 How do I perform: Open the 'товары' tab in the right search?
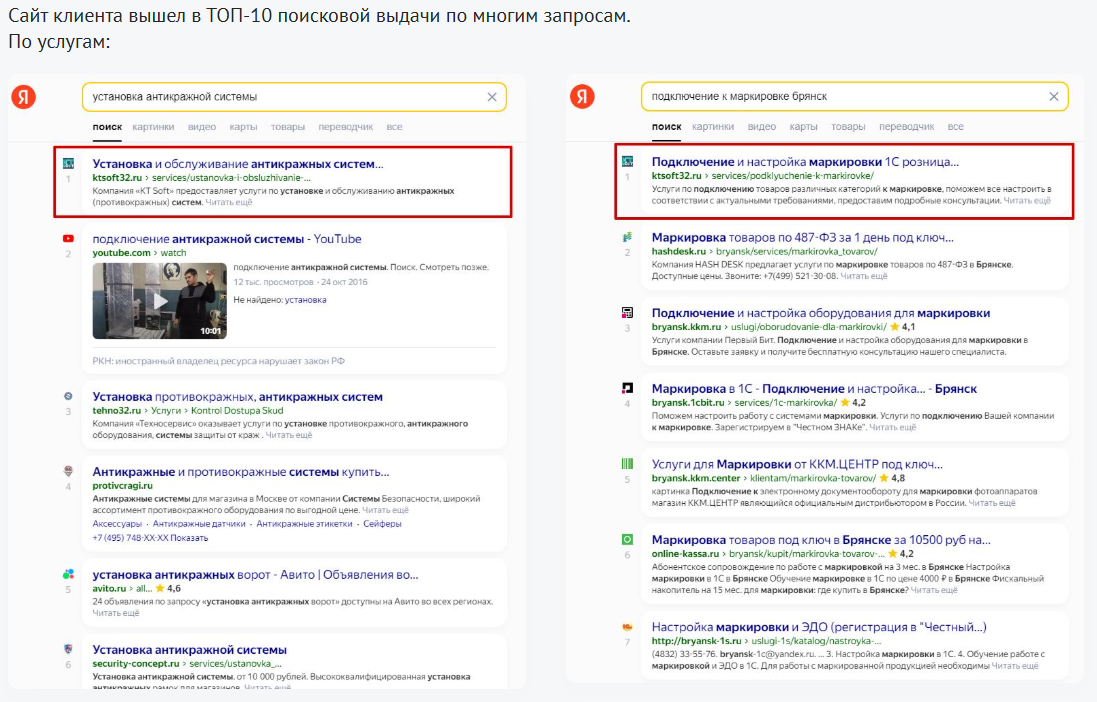tap(848, 127)
